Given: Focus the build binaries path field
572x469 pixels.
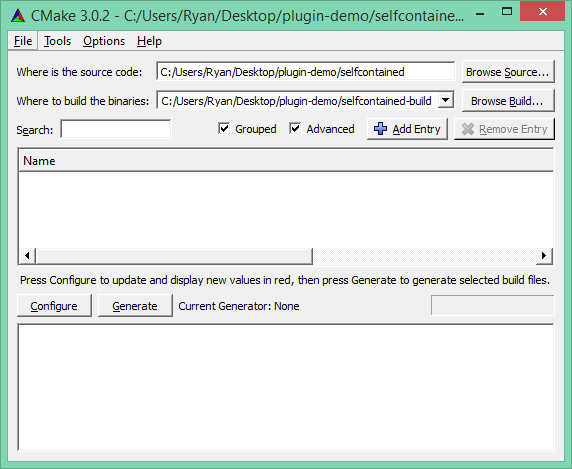Looking at the screenshot, I should 297,101.
